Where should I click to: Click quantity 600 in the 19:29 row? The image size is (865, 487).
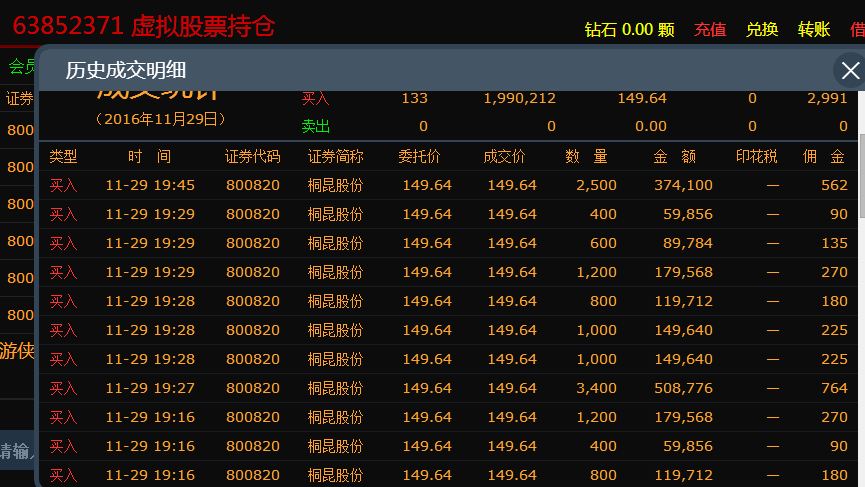[603, 243]
